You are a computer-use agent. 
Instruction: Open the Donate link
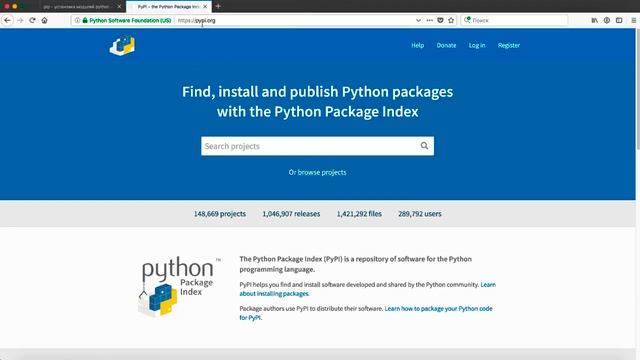(446, 45)
